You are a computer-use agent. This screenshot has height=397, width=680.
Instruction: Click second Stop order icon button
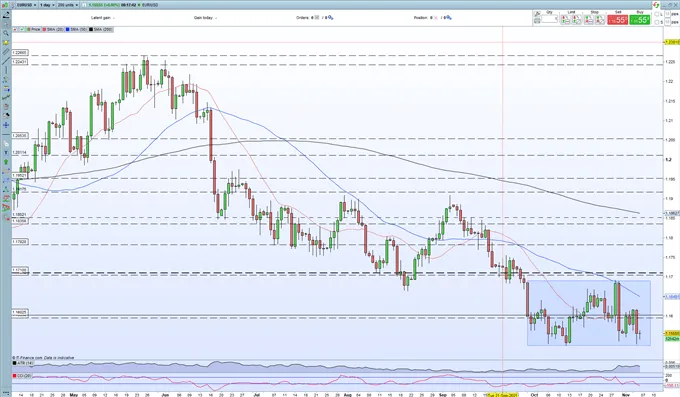(600, 20)
